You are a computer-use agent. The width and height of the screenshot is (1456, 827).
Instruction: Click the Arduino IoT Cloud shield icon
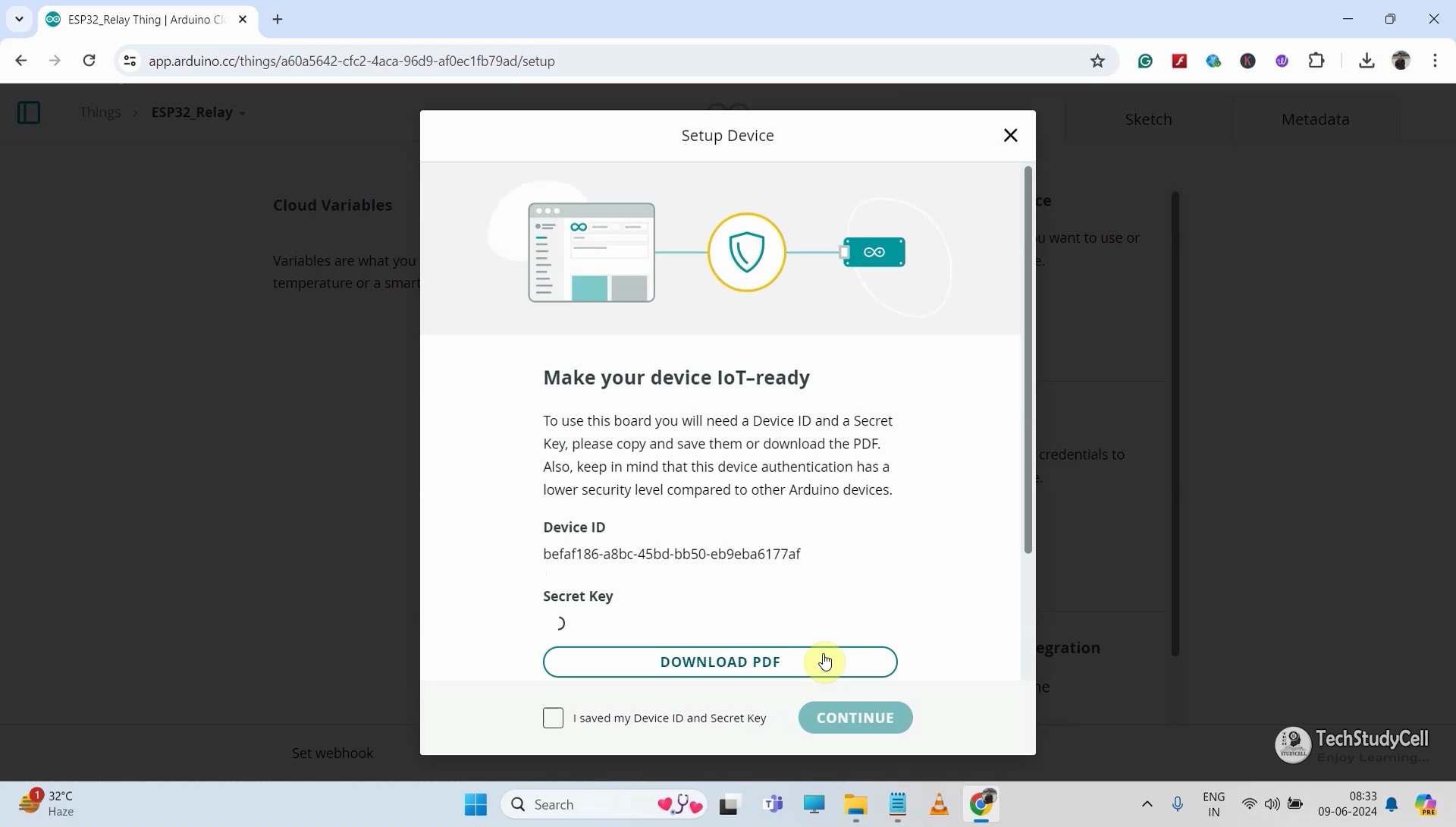point(746,253)
